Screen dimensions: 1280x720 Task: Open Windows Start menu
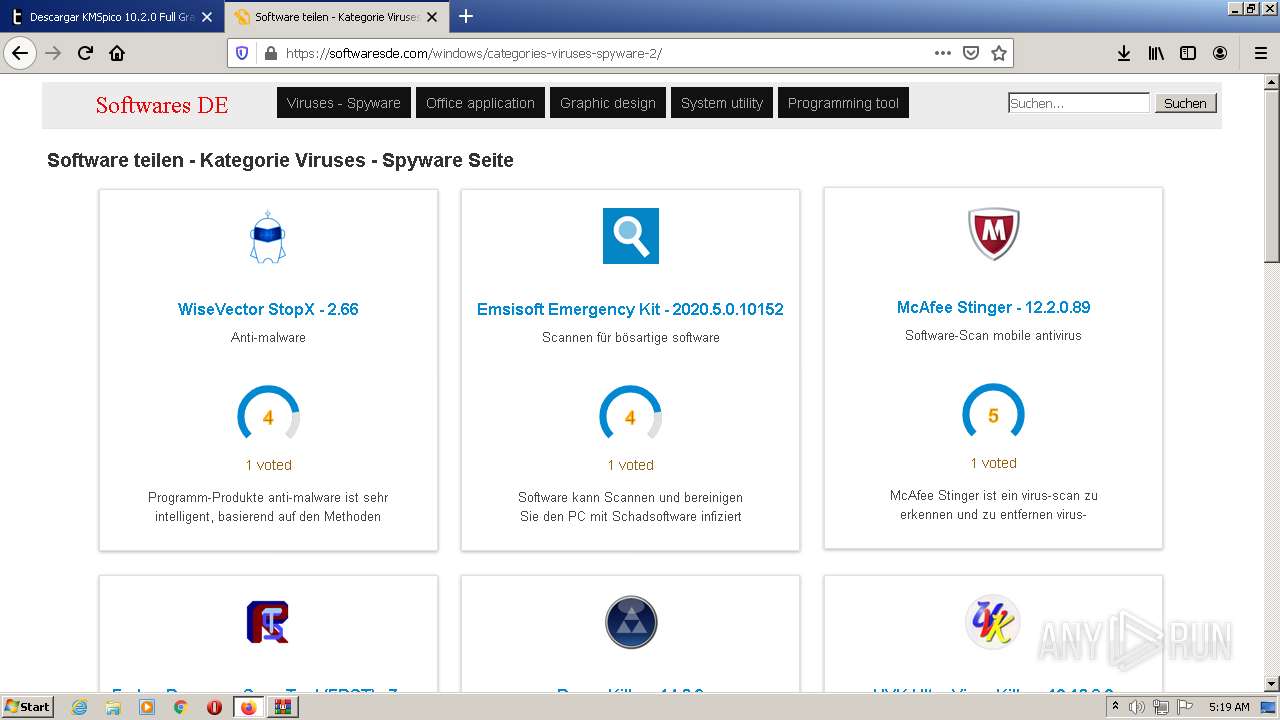28,707
